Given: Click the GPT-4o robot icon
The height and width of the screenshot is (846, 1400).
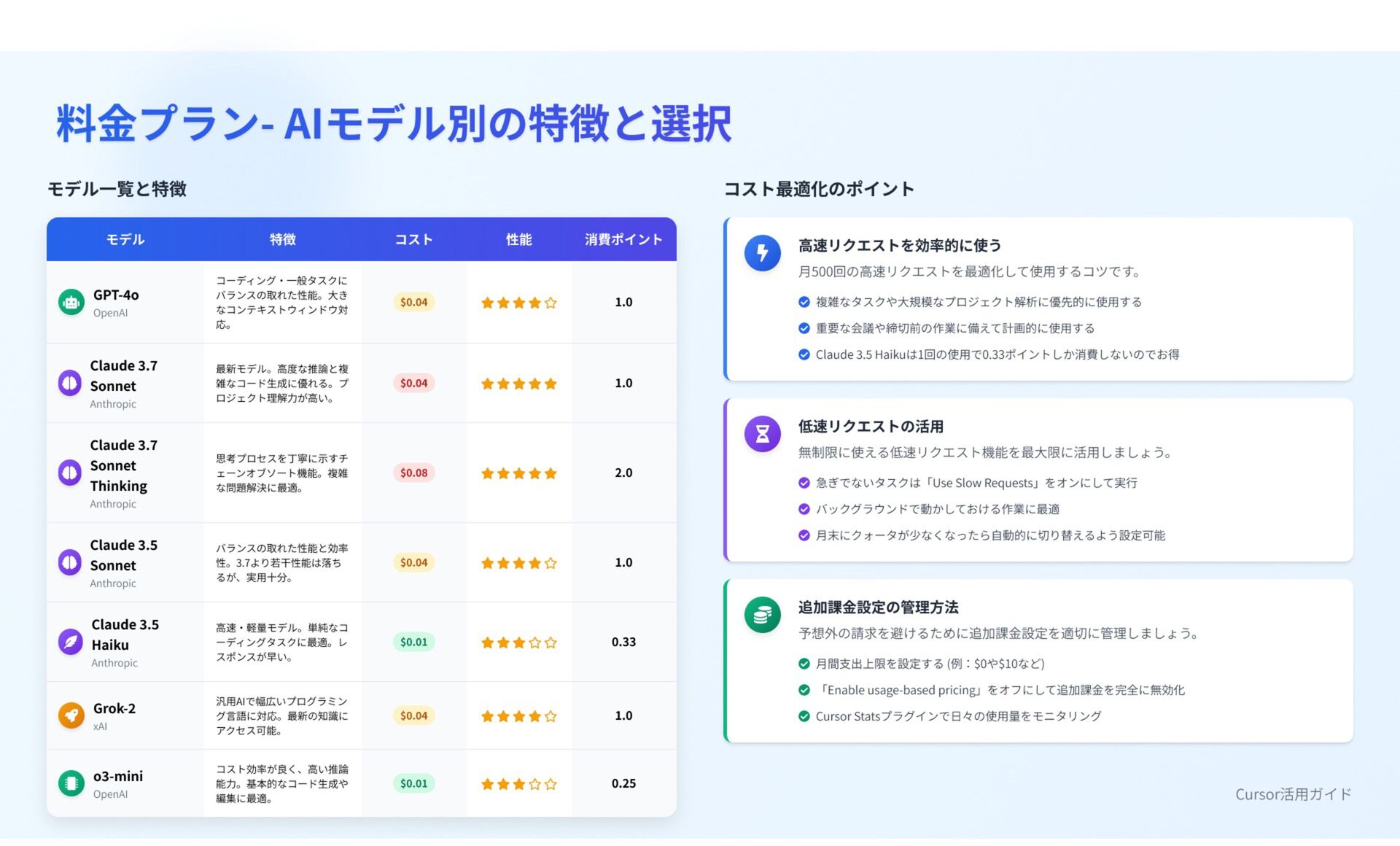Looking at the screenshot, I should (71, 302).
